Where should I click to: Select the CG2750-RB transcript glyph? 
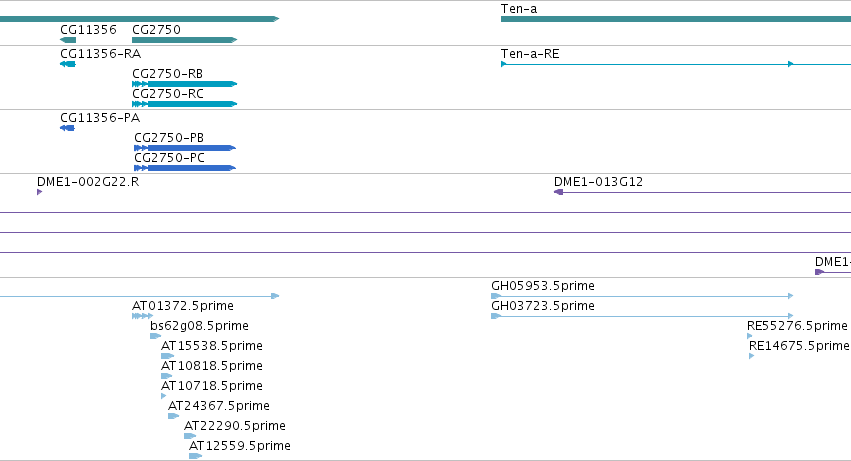pos(185,84)
